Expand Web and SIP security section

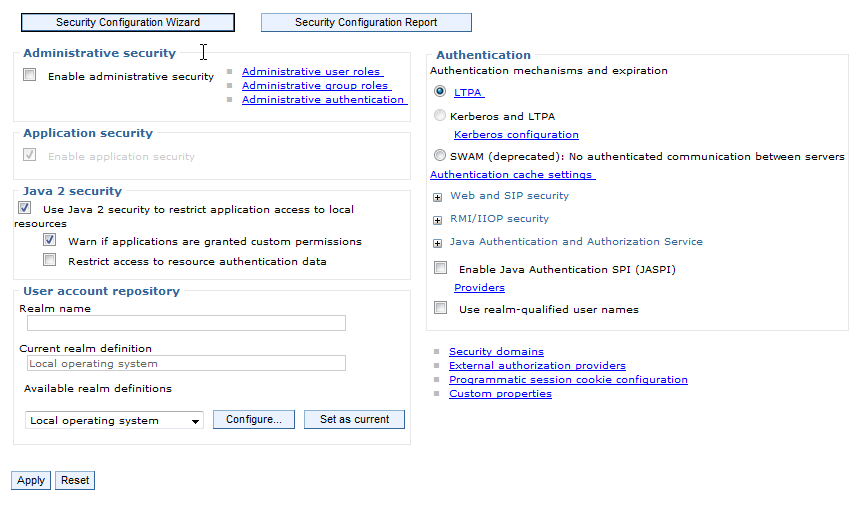(438, 197)
